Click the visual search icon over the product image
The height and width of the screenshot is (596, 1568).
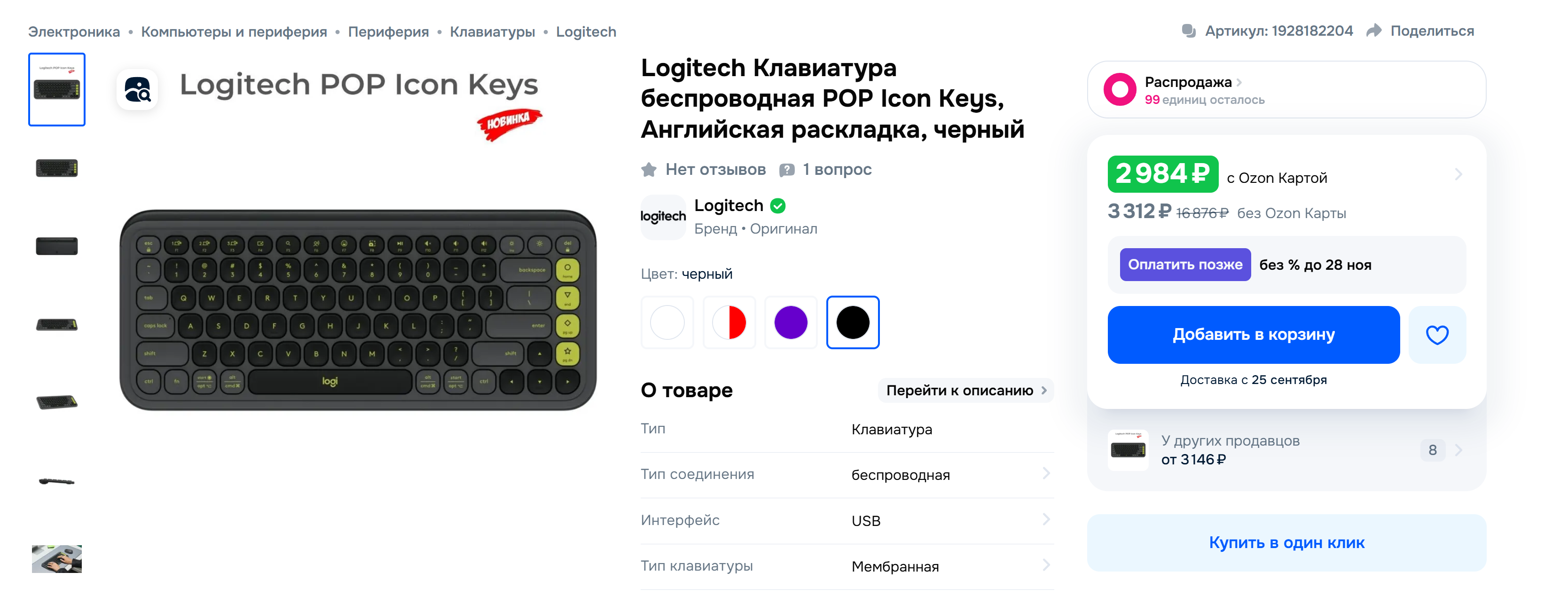pyautogui.click(x=138, y=89)
